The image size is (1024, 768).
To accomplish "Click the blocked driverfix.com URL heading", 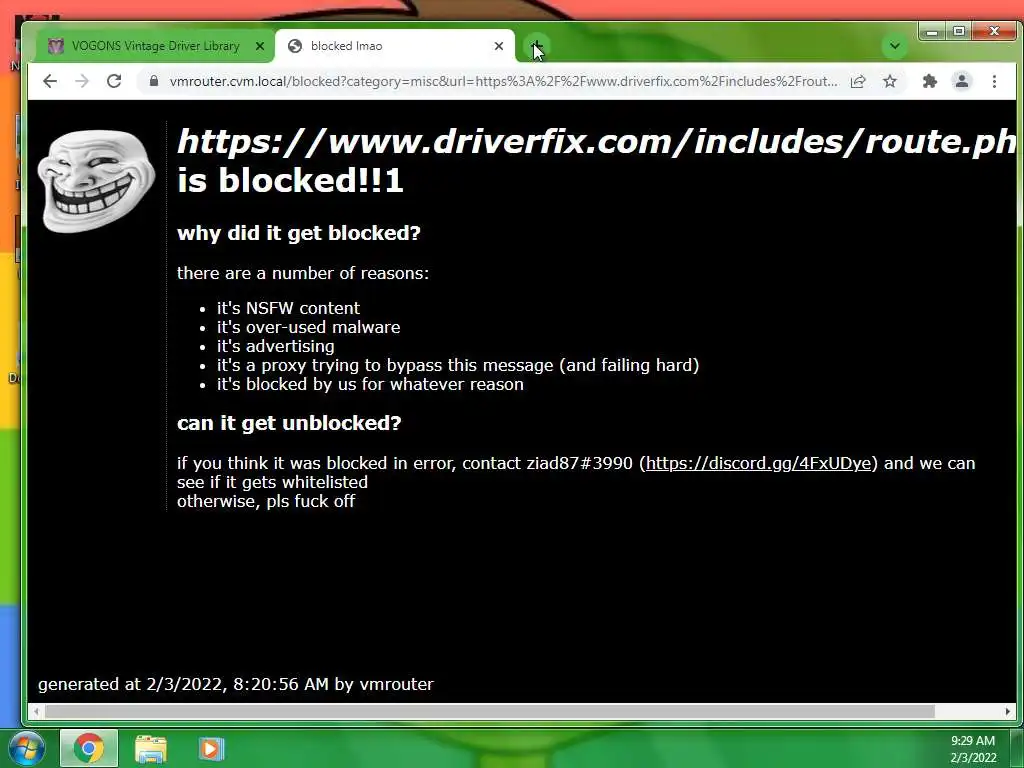I will pos(596,141).
